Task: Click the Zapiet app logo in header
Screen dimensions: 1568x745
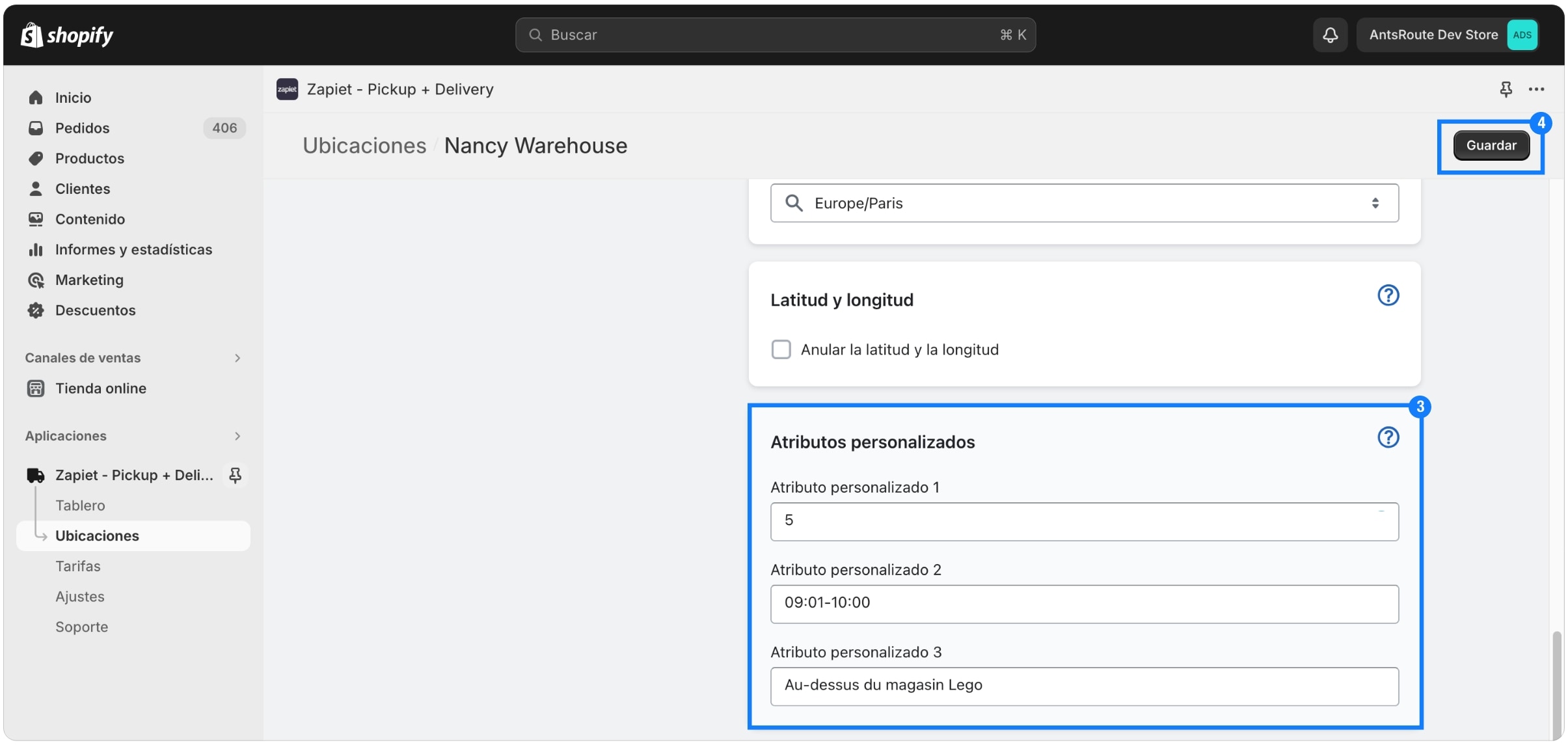Action: click(287, 89)
